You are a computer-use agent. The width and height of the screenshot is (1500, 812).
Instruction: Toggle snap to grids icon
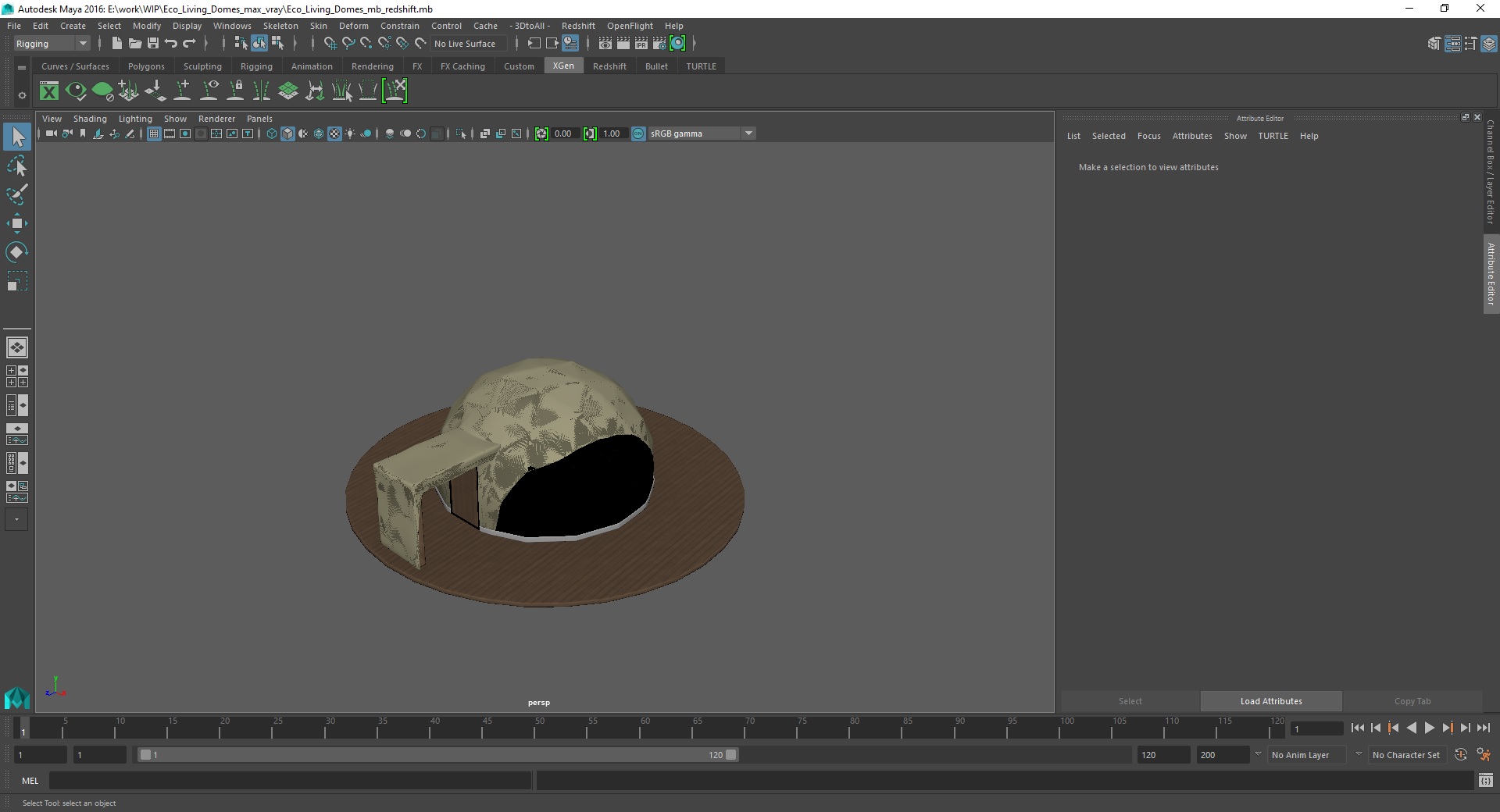(x=330, y=44)
